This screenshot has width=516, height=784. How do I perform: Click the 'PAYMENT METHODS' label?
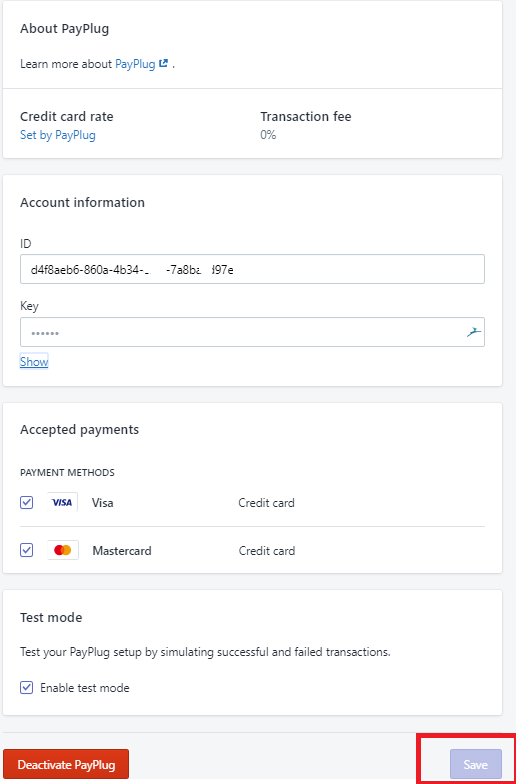67,472
